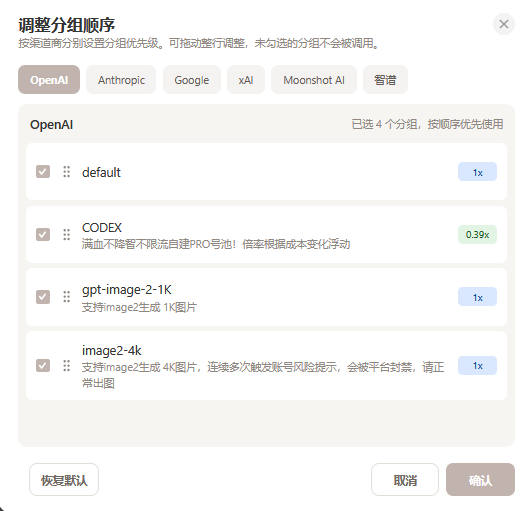
Task: Click the 1x badge on image2-4k row
Action: pyautogui.click(x=477, y=365)
